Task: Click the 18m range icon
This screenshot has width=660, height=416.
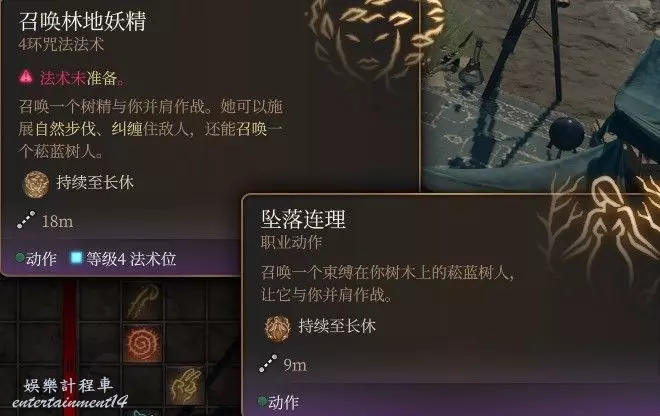Action: pos(26,220)
